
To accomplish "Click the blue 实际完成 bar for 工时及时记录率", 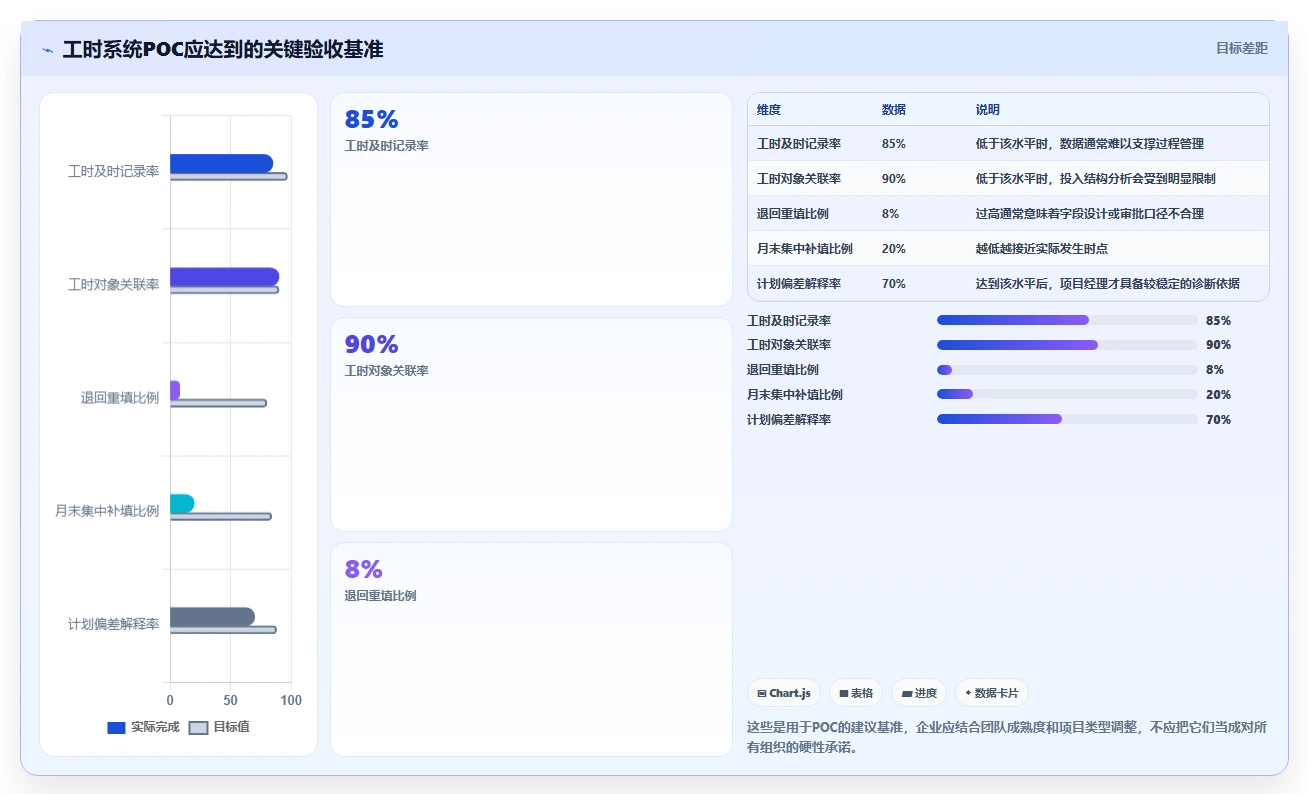I will (221, 163).
